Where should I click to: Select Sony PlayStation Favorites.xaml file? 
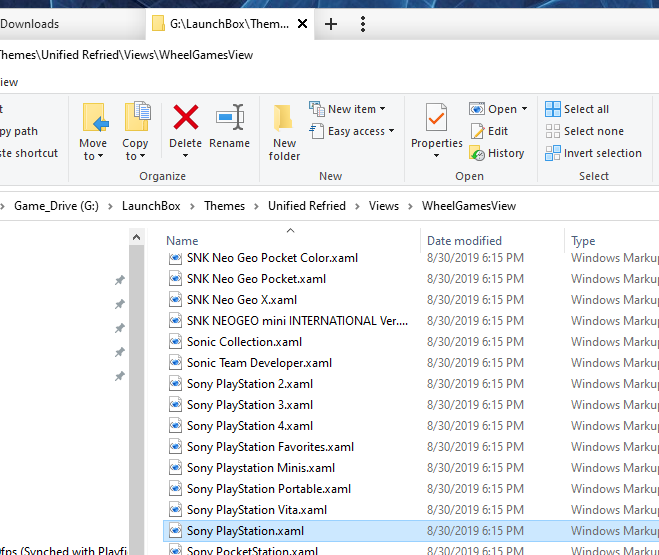270,447
